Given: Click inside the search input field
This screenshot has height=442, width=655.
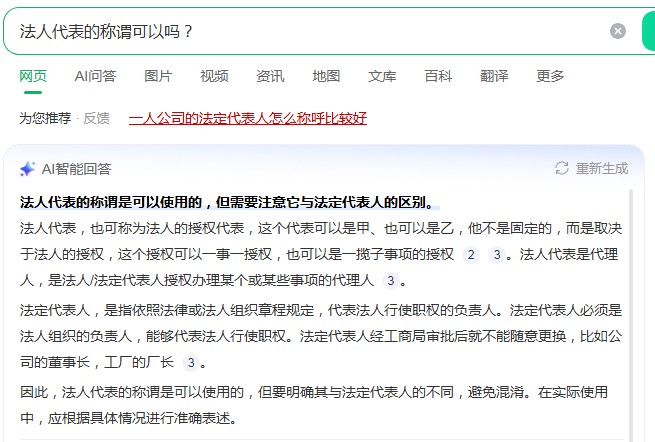Looking at the screenshot, I should click(x=300, y=31).
